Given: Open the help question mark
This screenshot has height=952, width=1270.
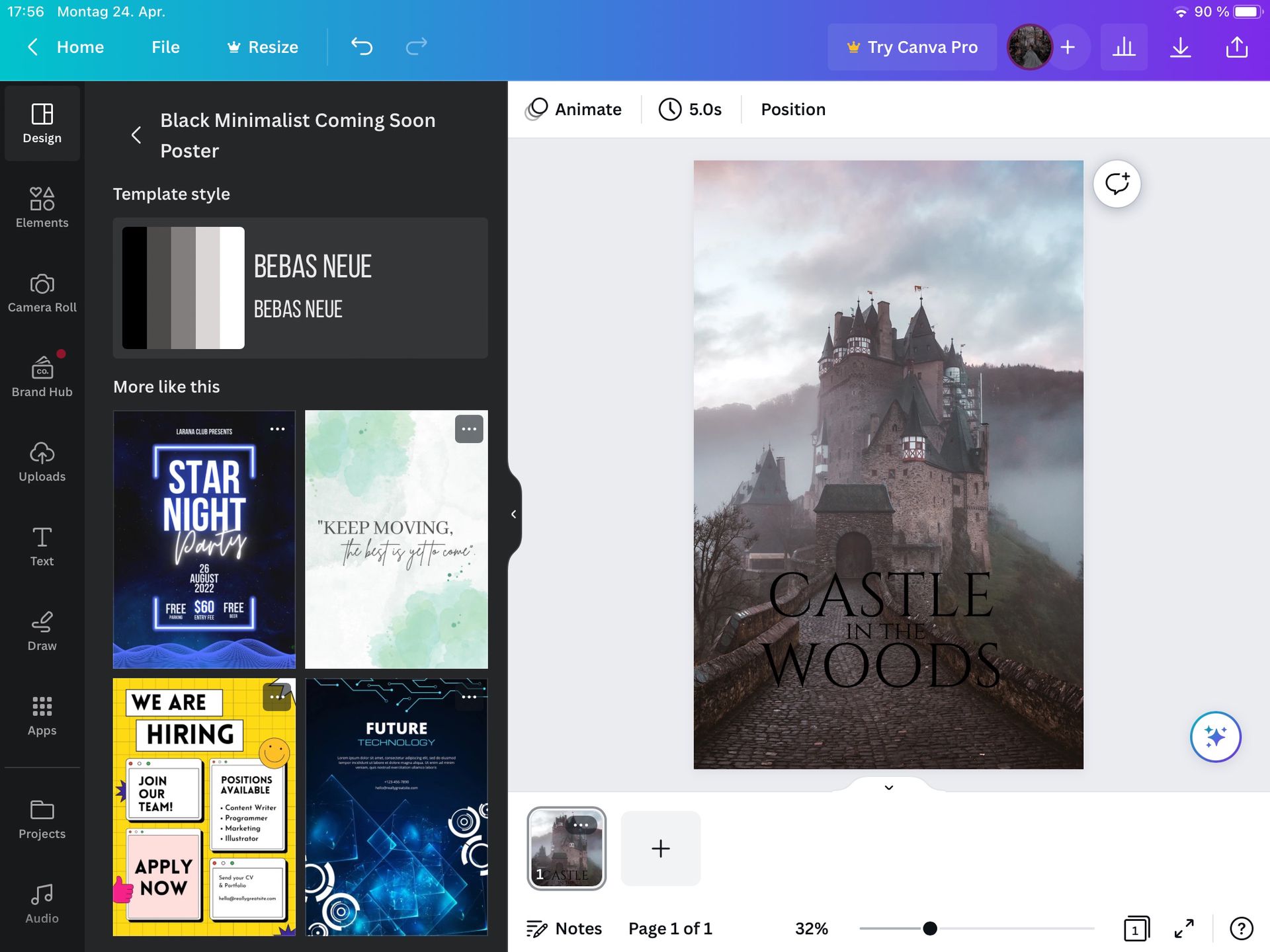Looking at the screenshot, I should tap(1241, 928).
